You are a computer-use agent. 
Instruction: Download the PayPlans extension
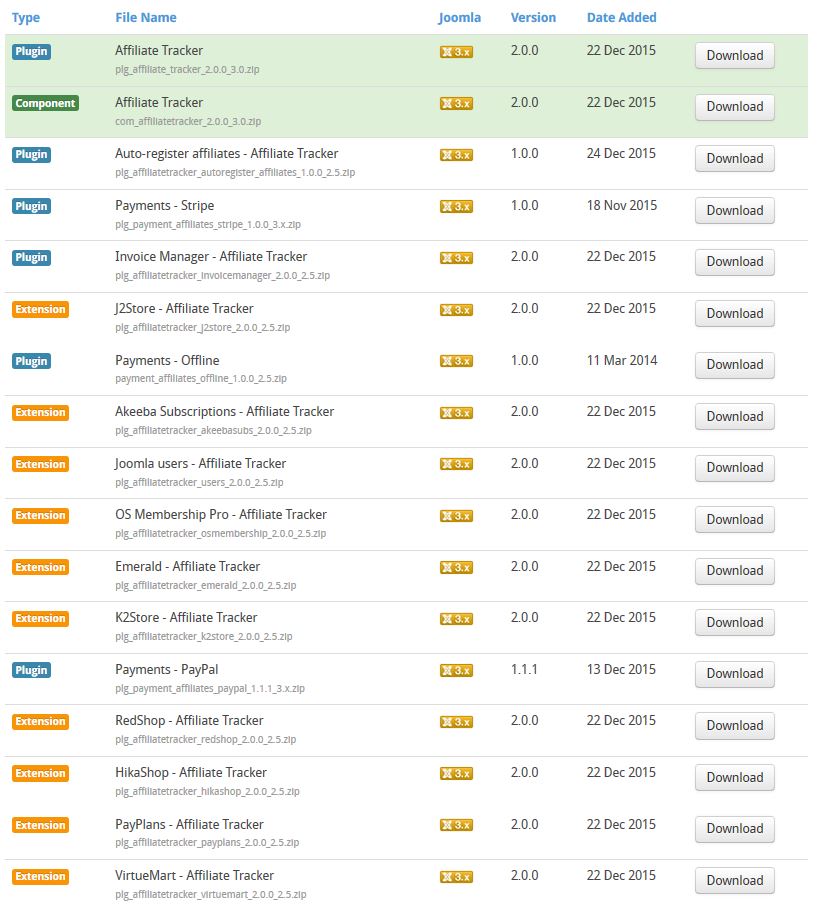[734, 829]
